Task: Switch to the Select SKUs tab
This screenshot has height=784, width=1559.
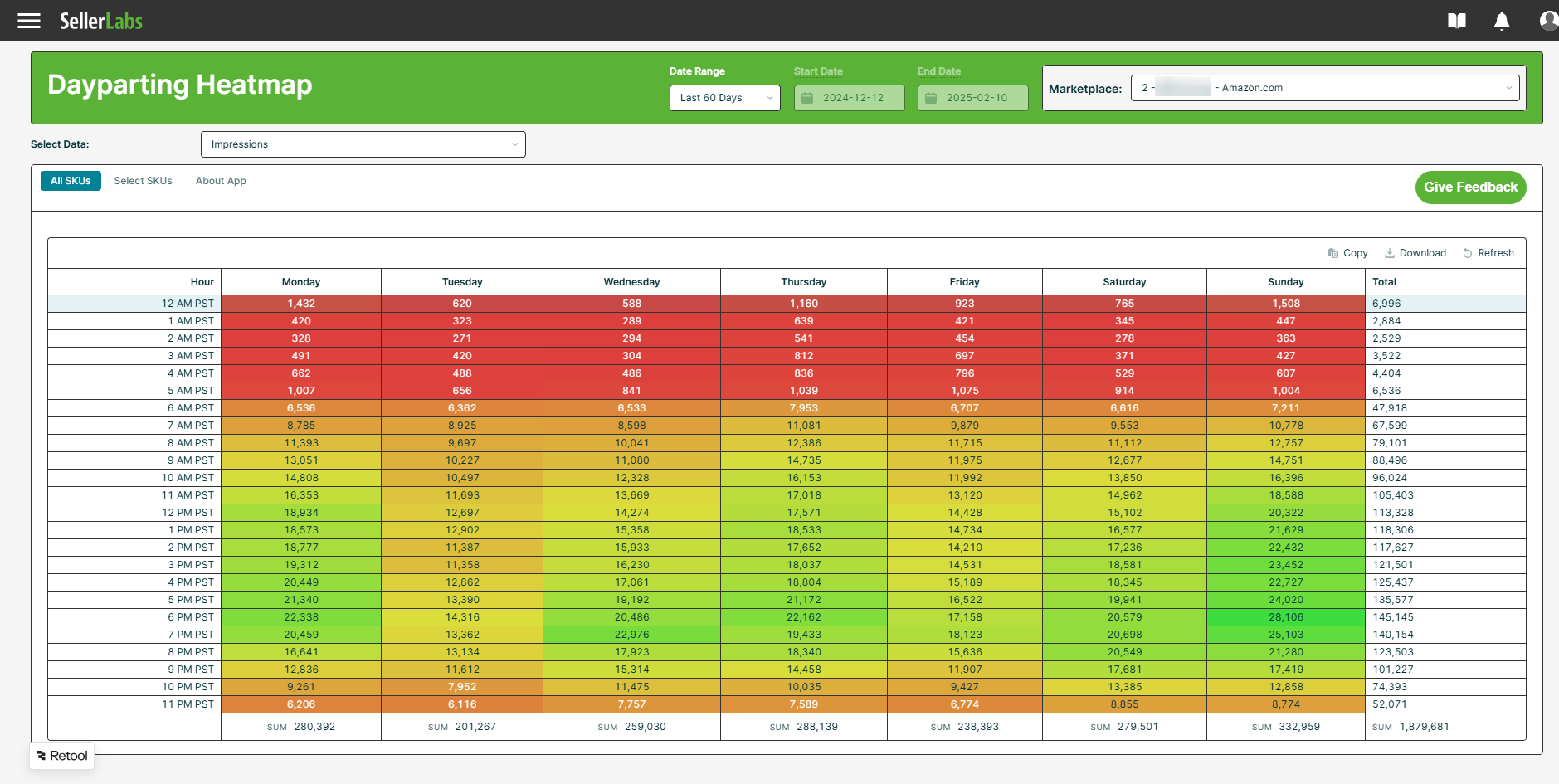Action: tap(144, 181)
